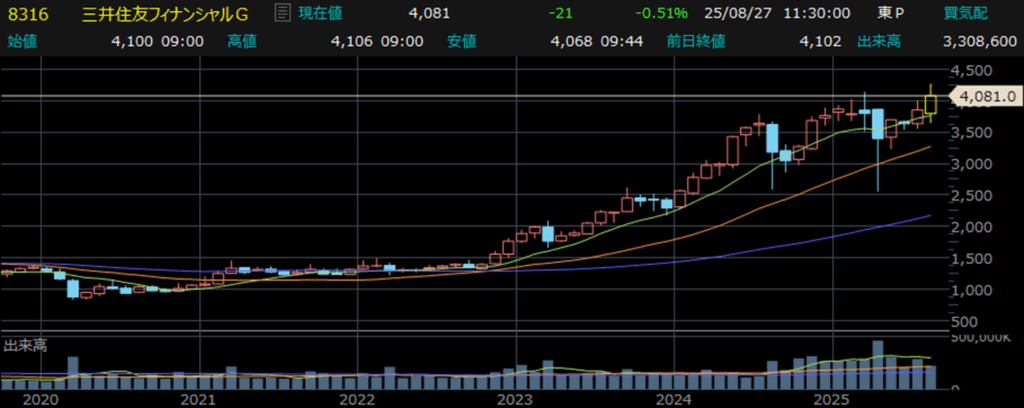Click the -0.51% change percentage
This screenshot has height=408, width=1024.
pyautogui.click(x=664, y=14)
